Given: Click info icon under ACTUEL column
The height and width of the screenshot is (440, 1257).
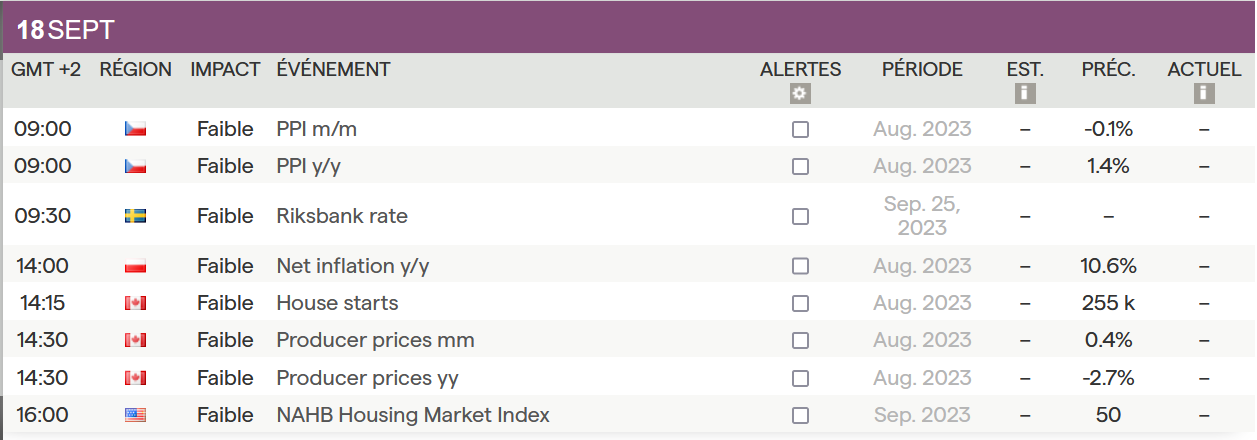Looking at the screenshot, I should coord(1204,93).
